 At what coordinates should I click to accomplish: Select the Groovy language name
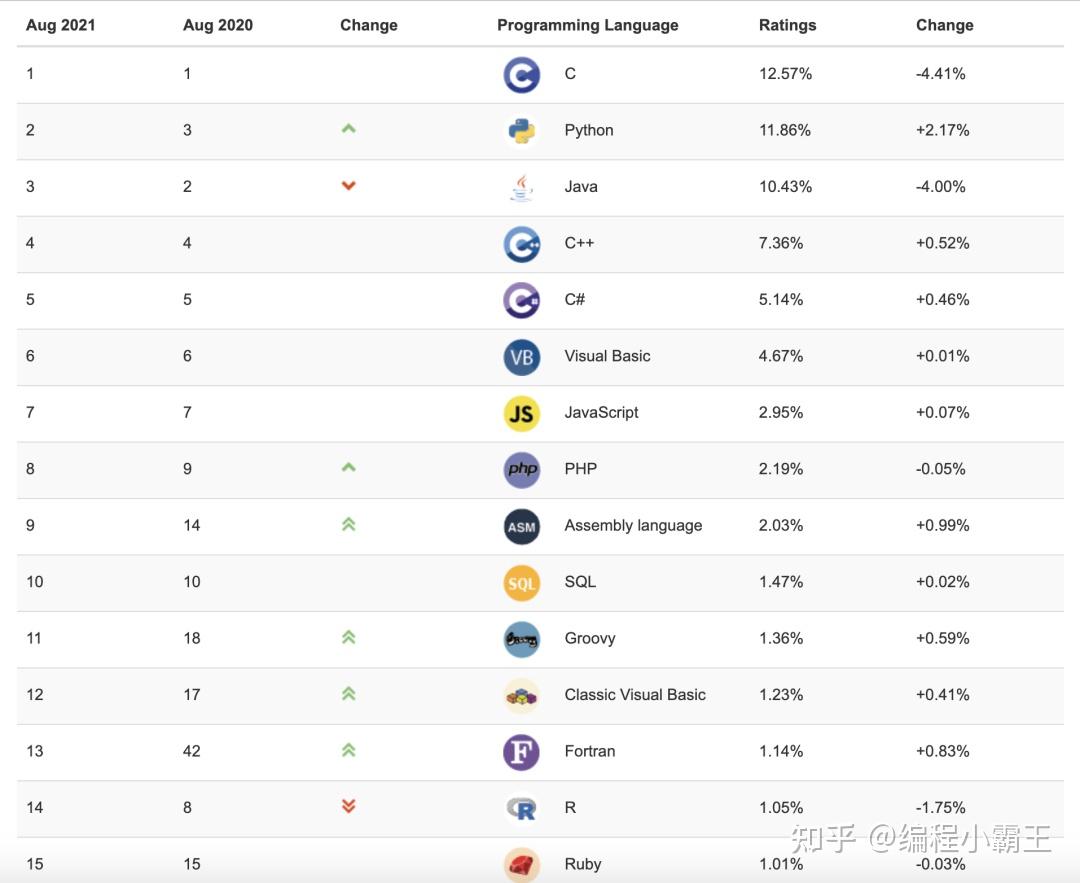pyautogui.click(x=589, y=638)
